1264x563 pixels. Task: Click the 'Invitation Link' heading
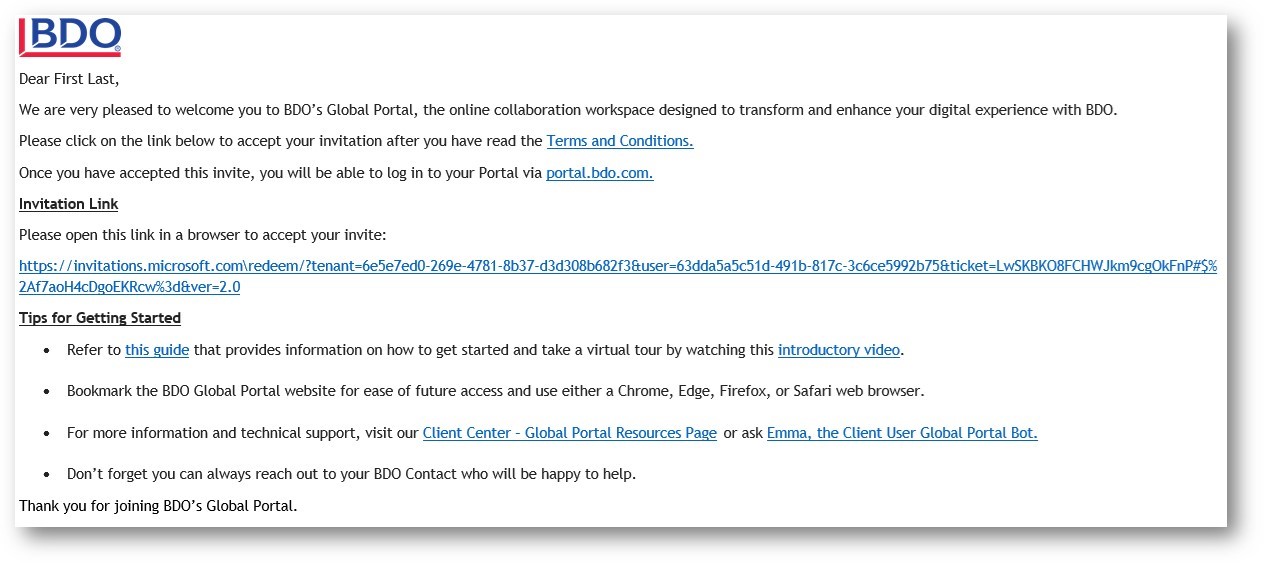click(x=69, y=204)
